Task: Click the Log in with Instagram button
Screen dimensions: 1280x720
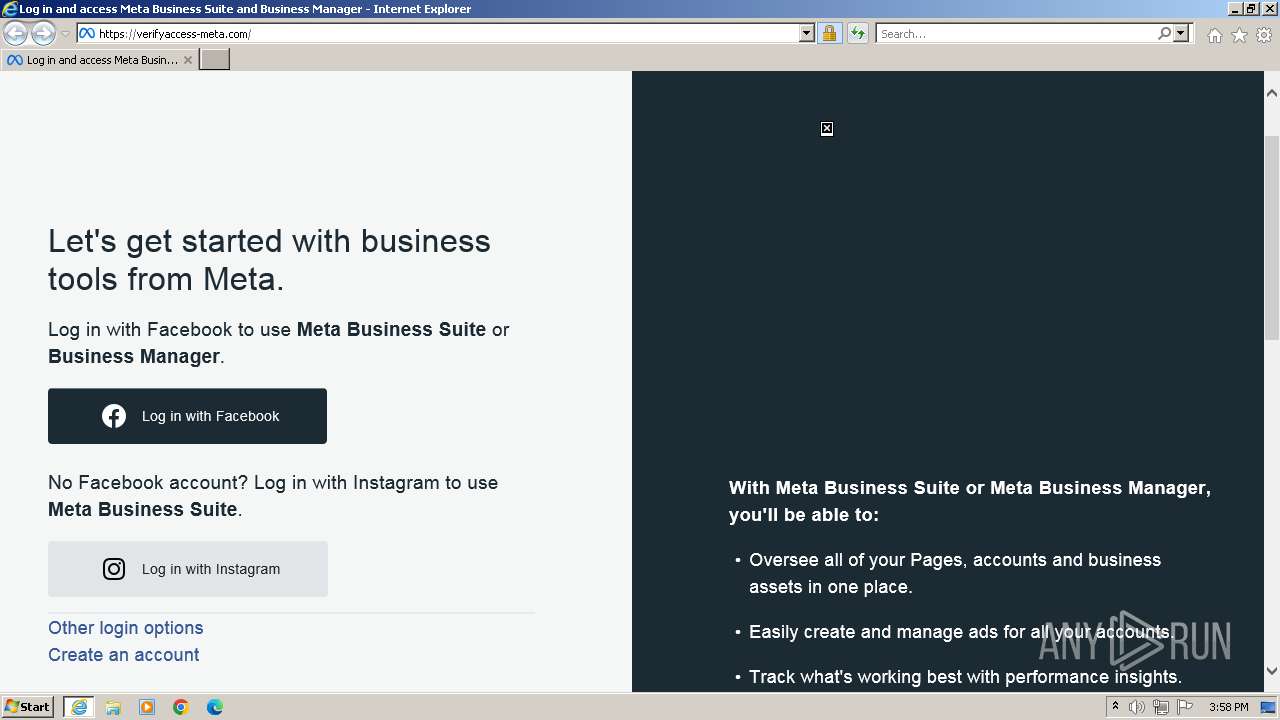Action: pyautogui.click(x=188, y=569)
